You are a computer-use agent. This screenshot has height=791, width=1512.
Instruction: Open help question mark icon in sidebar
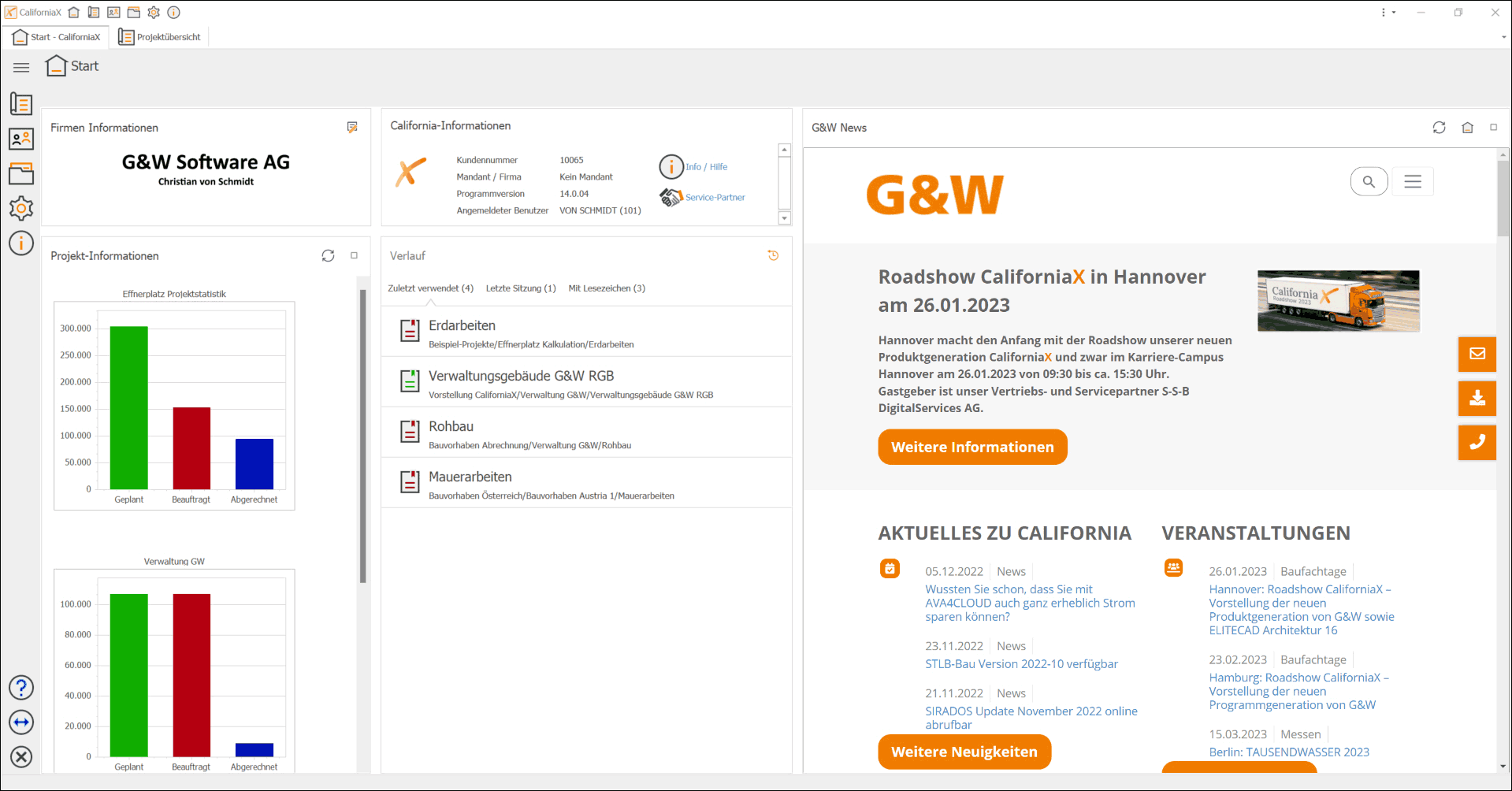click(21, 688)
